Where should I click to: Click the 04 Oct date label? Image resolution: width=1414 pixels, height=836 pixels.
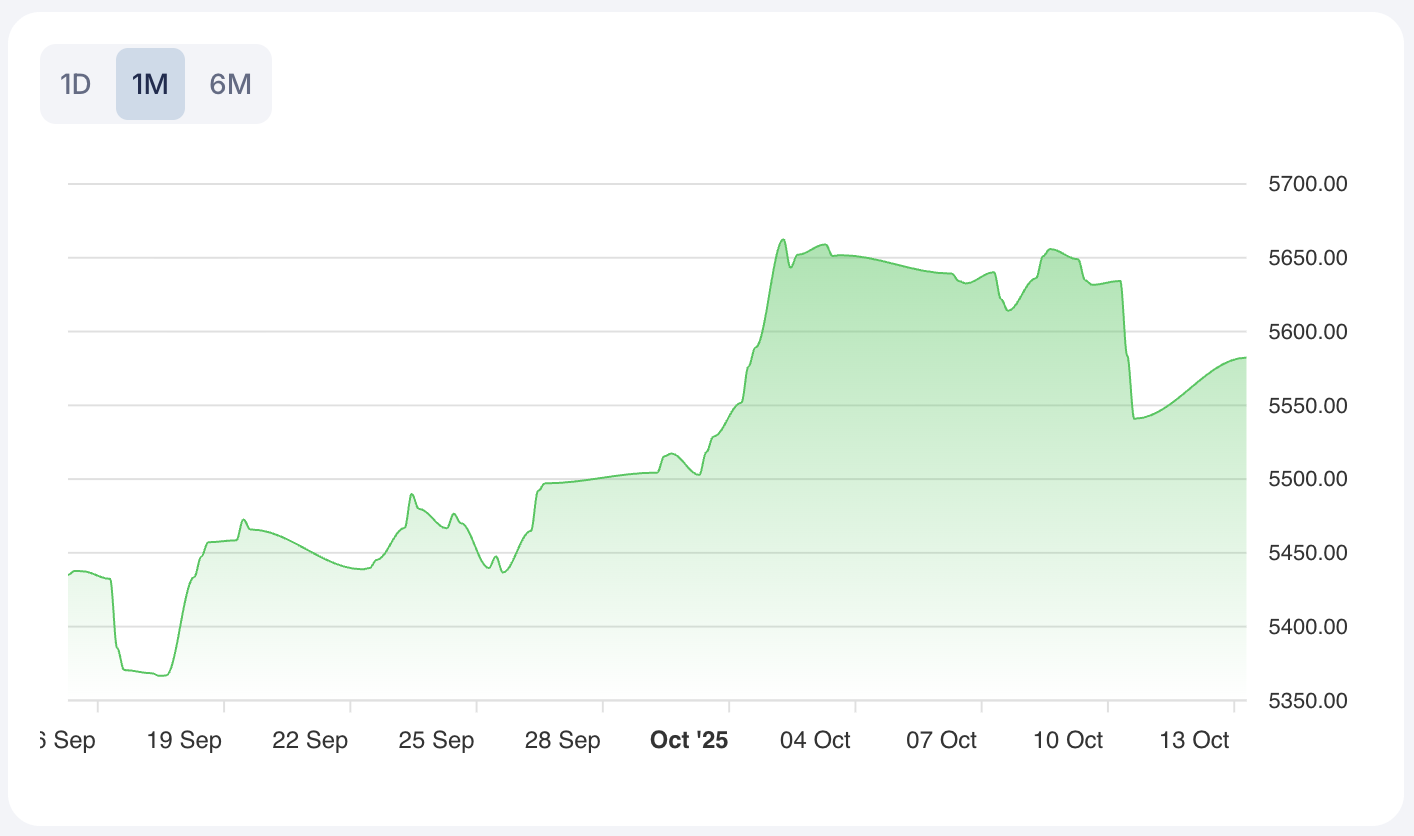[815, 741]
